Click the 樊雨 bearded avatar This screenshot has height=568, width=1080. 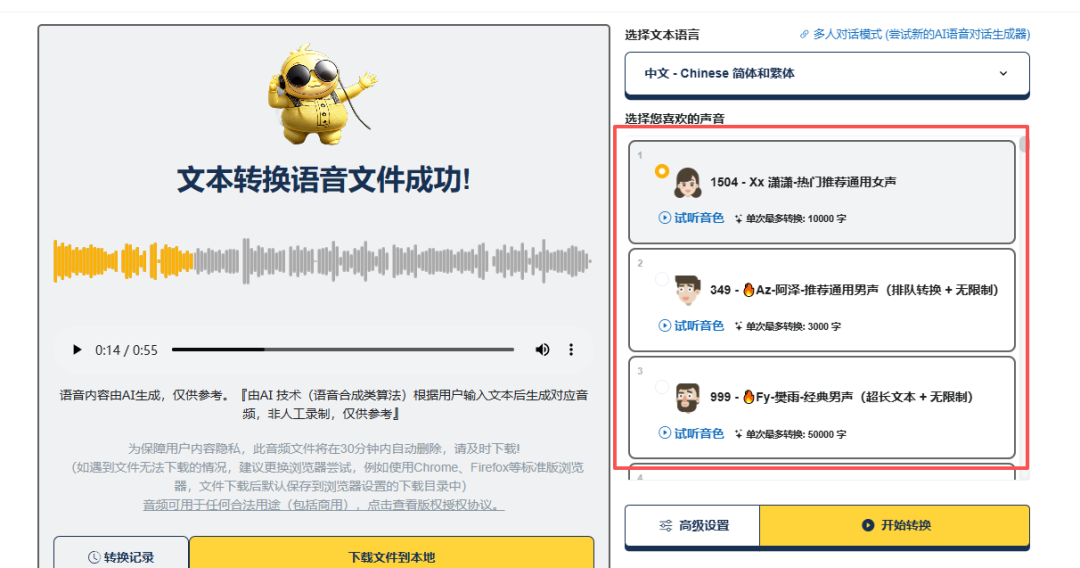pos(687,397)
